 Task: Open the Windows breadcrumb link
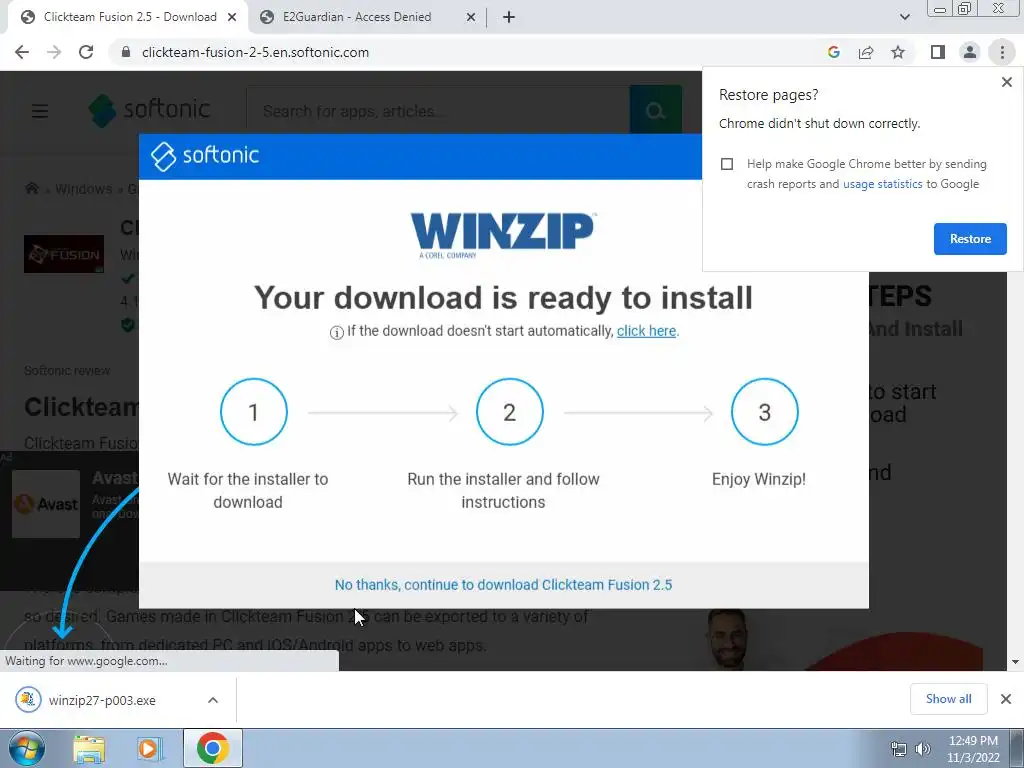pos(84,189)
